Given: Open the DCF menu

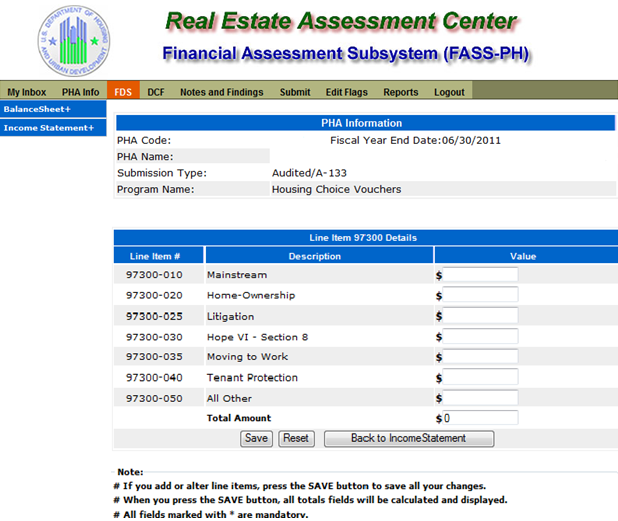Looking at the screenshot, I should click(x=156, y=92).
